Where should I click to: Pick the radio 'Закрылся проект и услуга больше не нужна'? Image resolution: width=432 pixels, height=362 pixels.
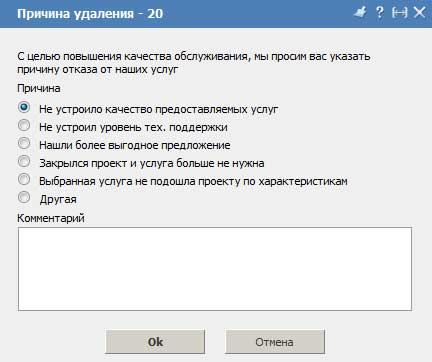click(24, 161)
